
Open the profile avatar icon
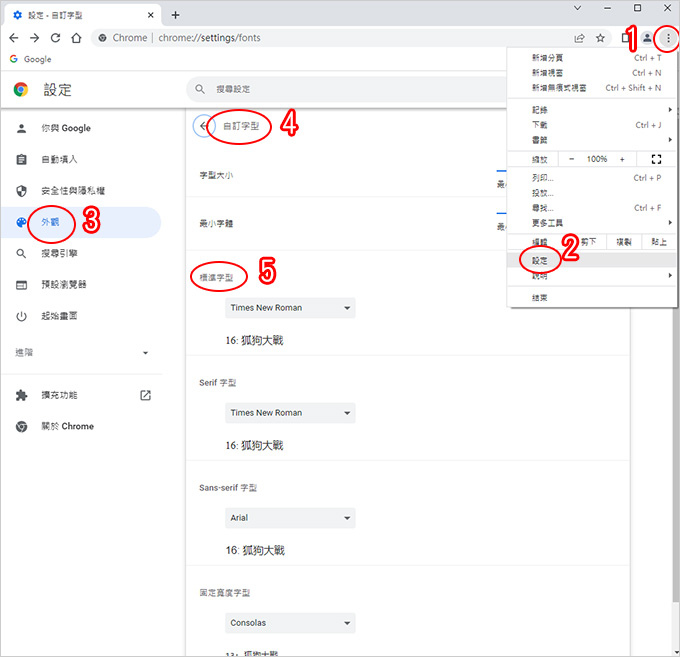(647, 38)
